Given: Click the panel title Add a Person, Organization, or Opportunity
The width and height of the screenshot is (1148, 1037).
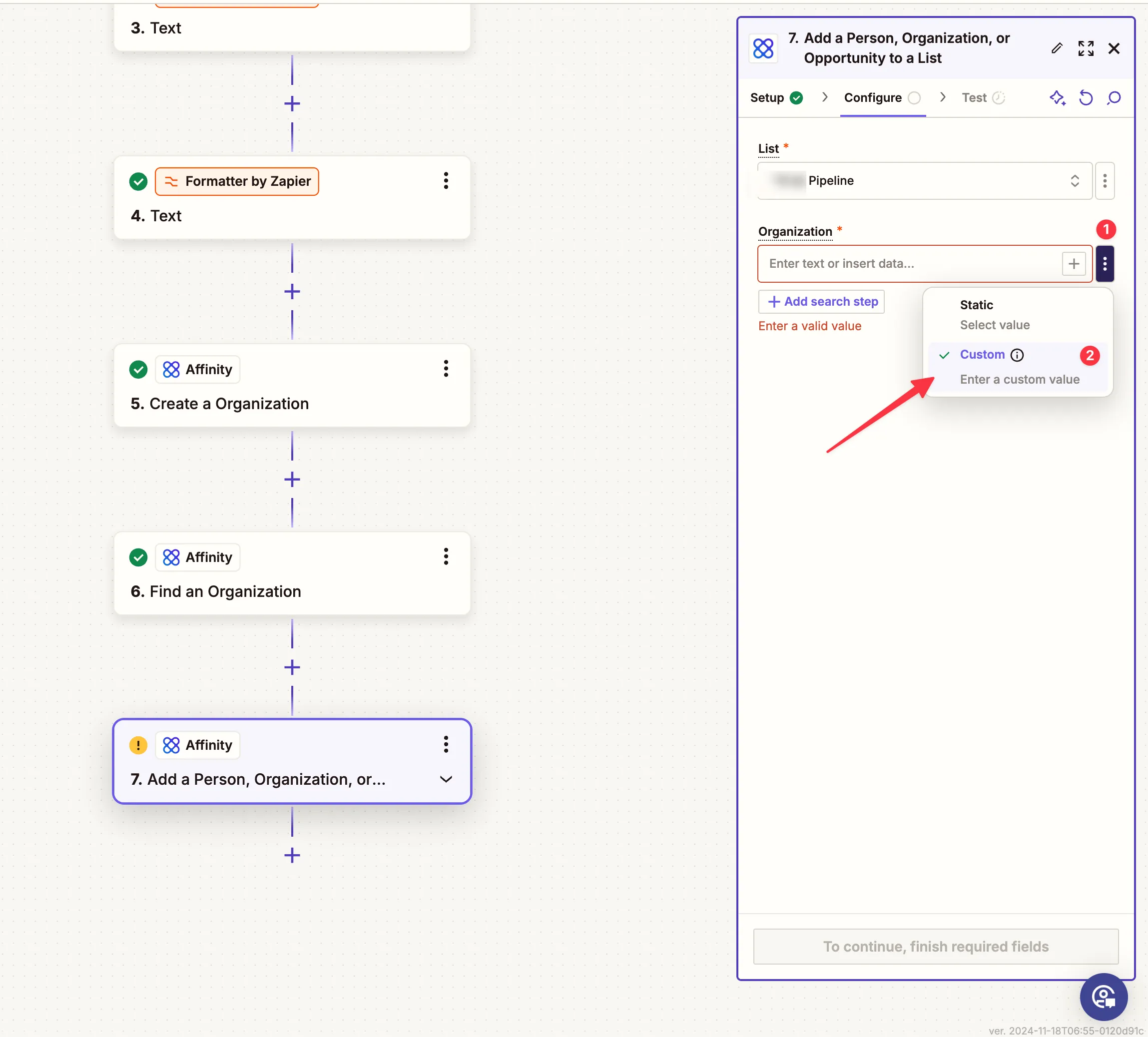Looking at the screenshot, I should 907,48.
